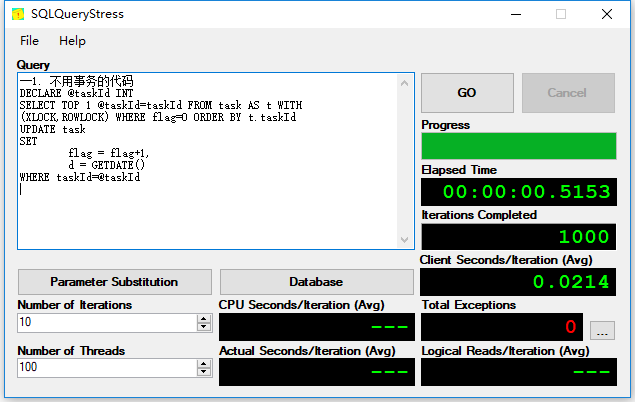Click the UPDATE task line in query

coord(53,129)
